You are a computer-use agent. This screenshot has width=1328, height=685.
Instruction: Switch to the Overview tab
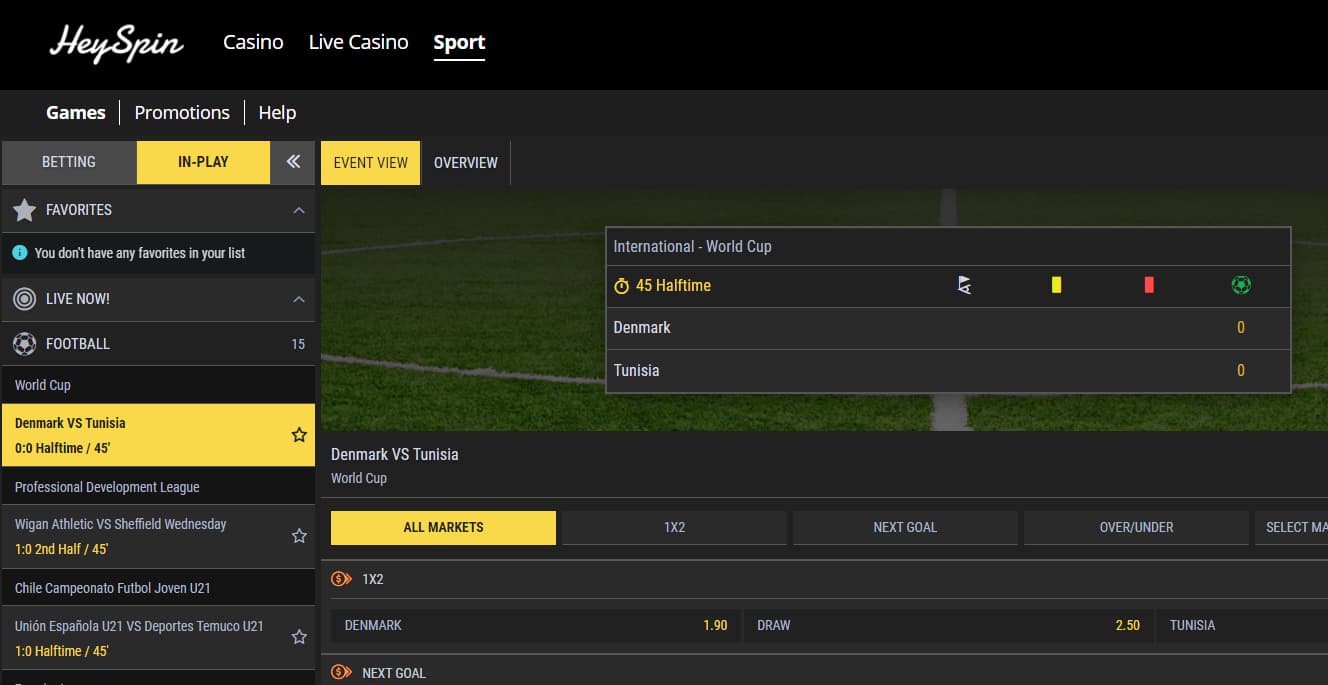[465, 163]
